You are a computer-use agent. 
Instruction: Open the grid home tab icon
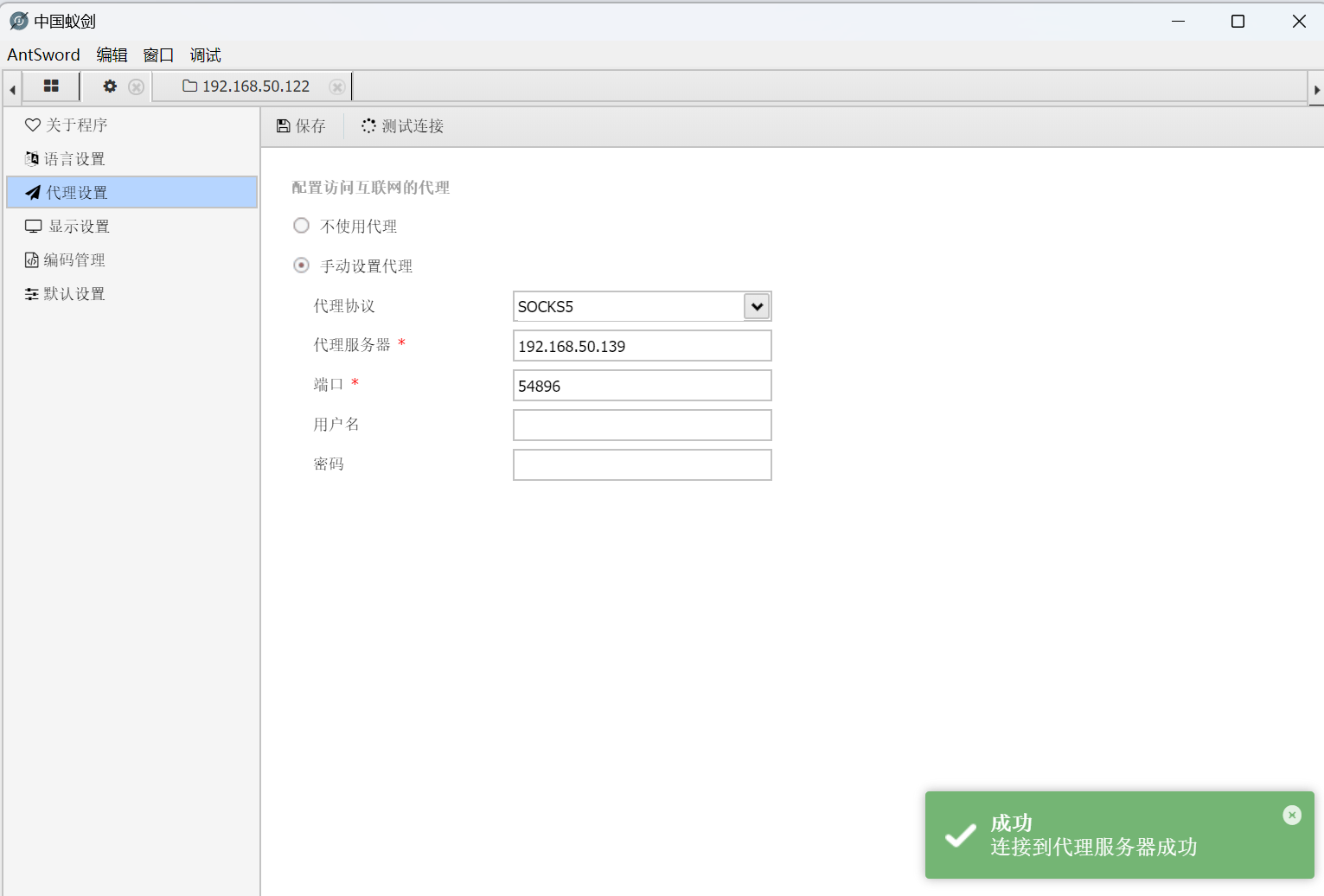click(51, 86)
